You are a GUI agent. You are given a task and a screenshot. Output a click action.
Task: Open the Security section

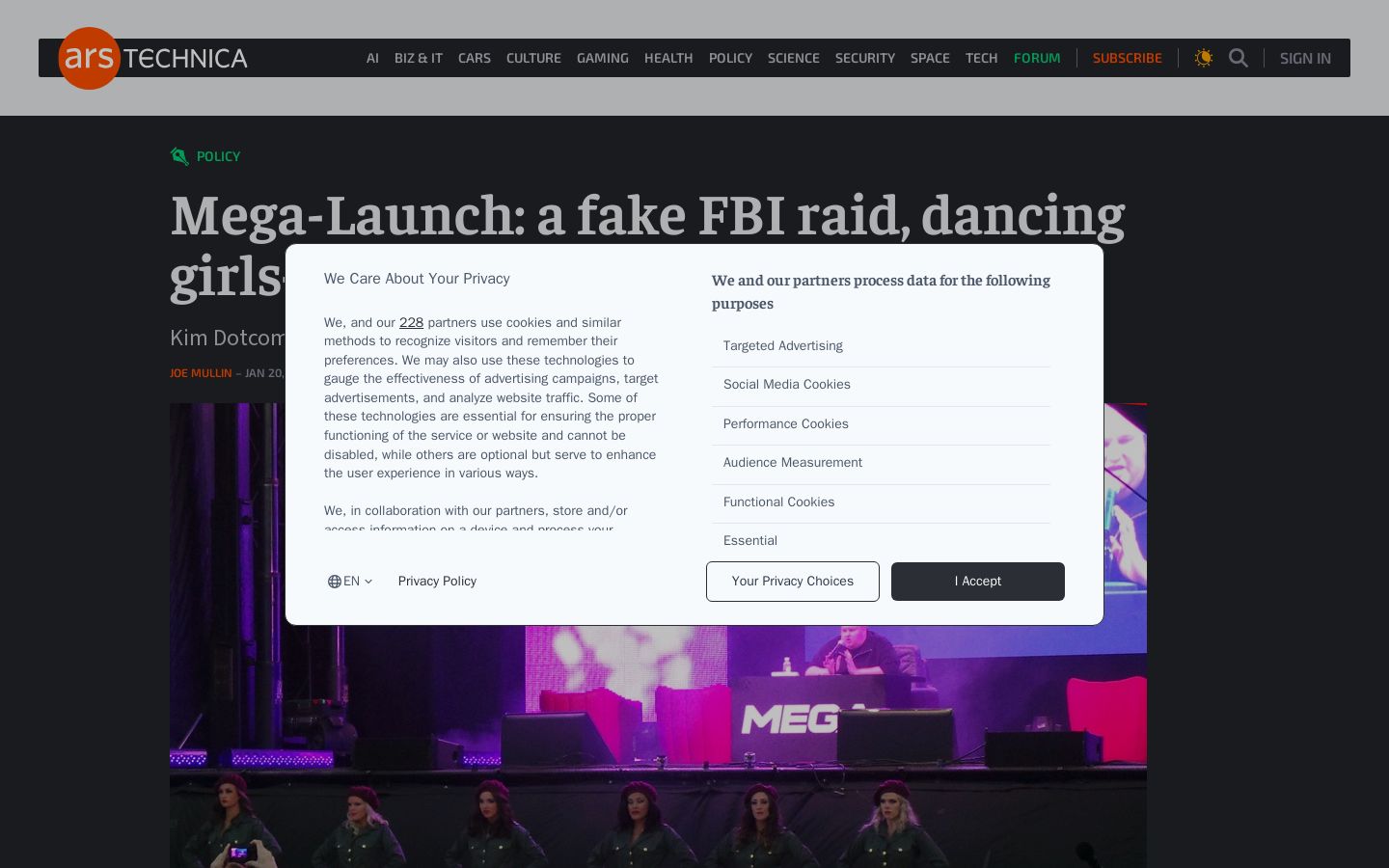(865, 58)
